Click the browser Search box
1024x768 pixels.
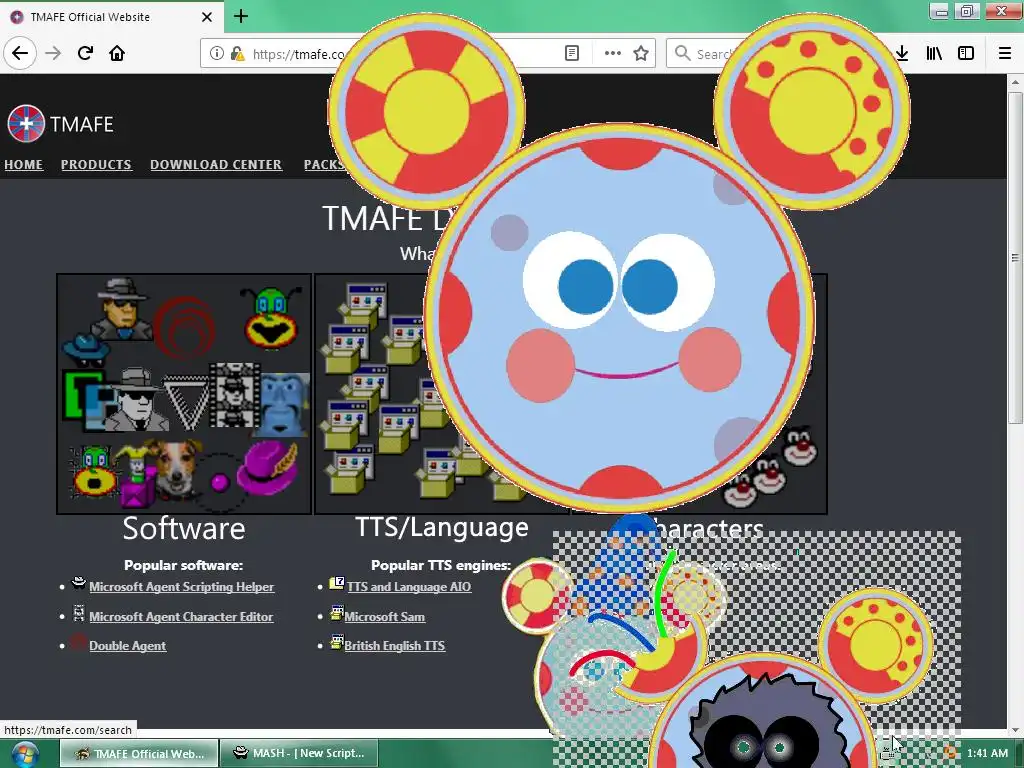point(705,53)
